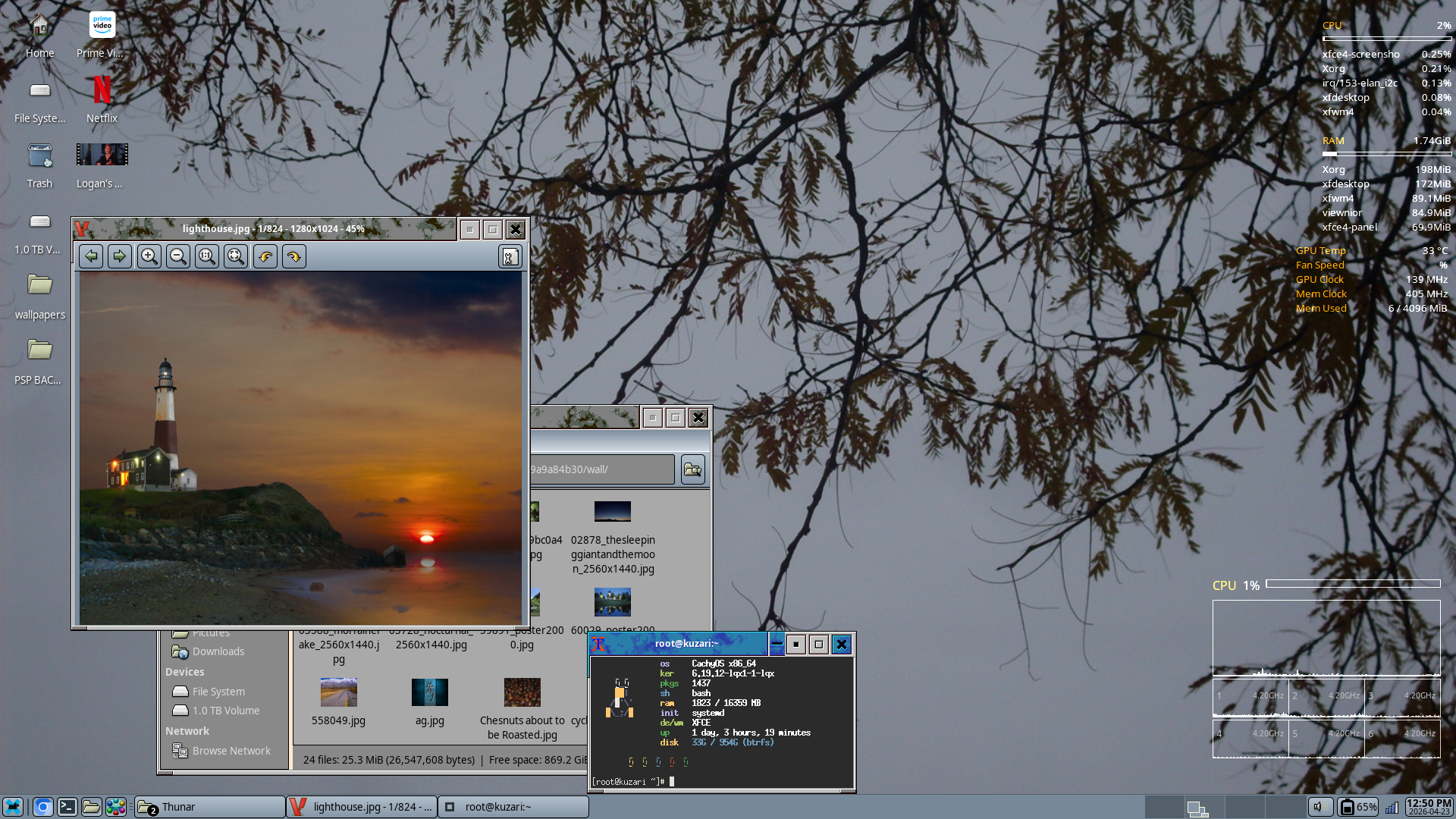Screen dimensions: 1456x819
Task: Open the 1.0 TB Volume device in the sidebar
Action: pyautogui.click(x=225, y=711)
